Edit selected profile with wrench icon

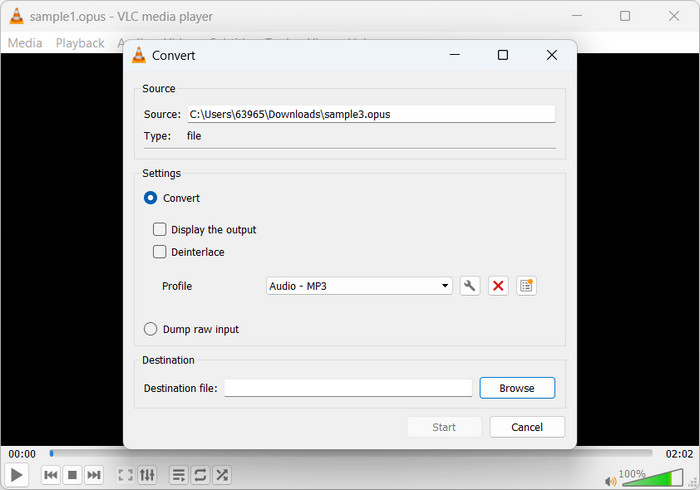coord(470,286)
